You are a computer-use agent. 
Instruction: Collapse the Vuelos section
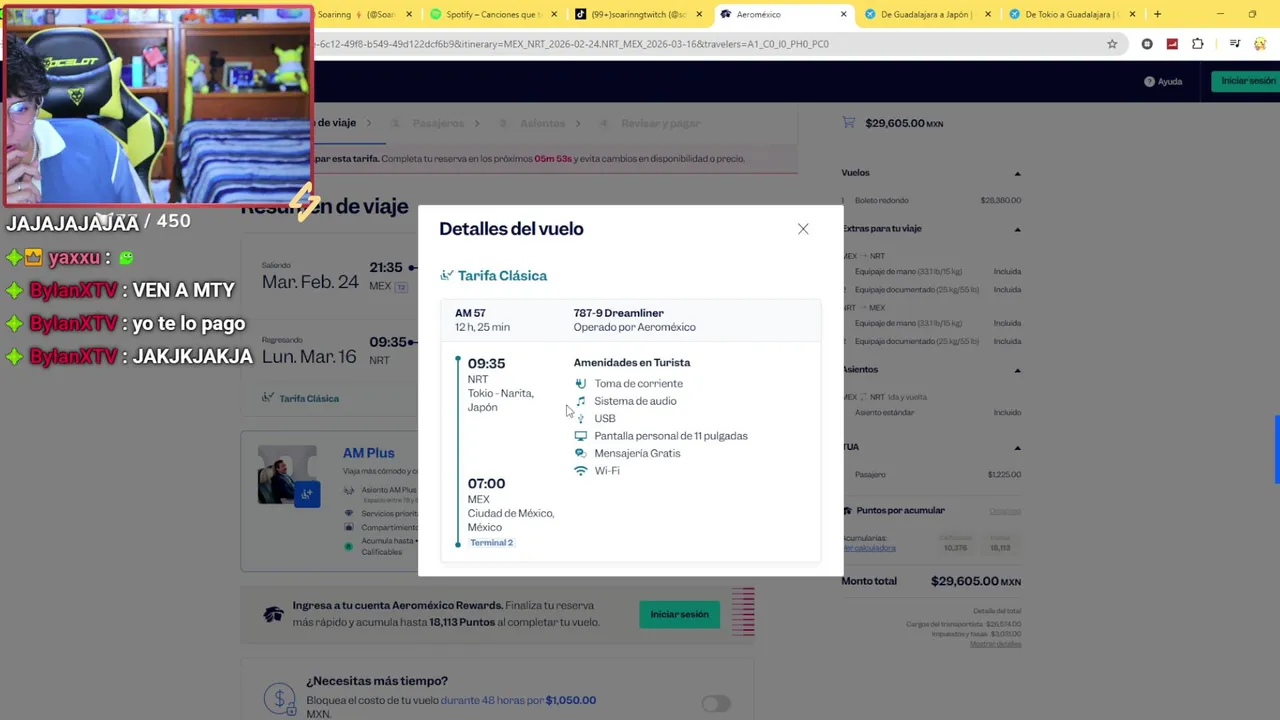[1017, 173]
